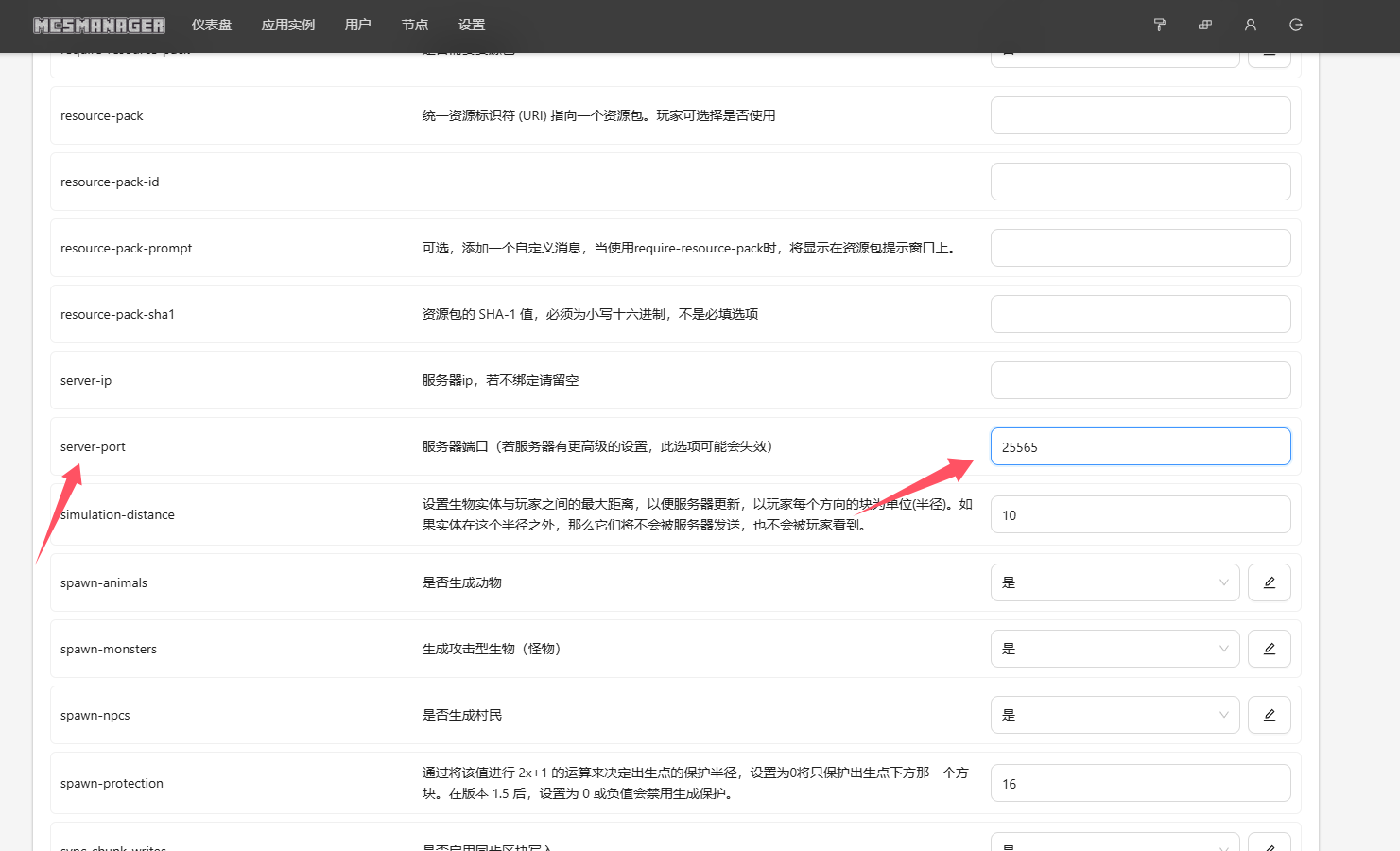
Task: Click the server-port input field
Action: pyautogui.click(x=1140, y=446)
